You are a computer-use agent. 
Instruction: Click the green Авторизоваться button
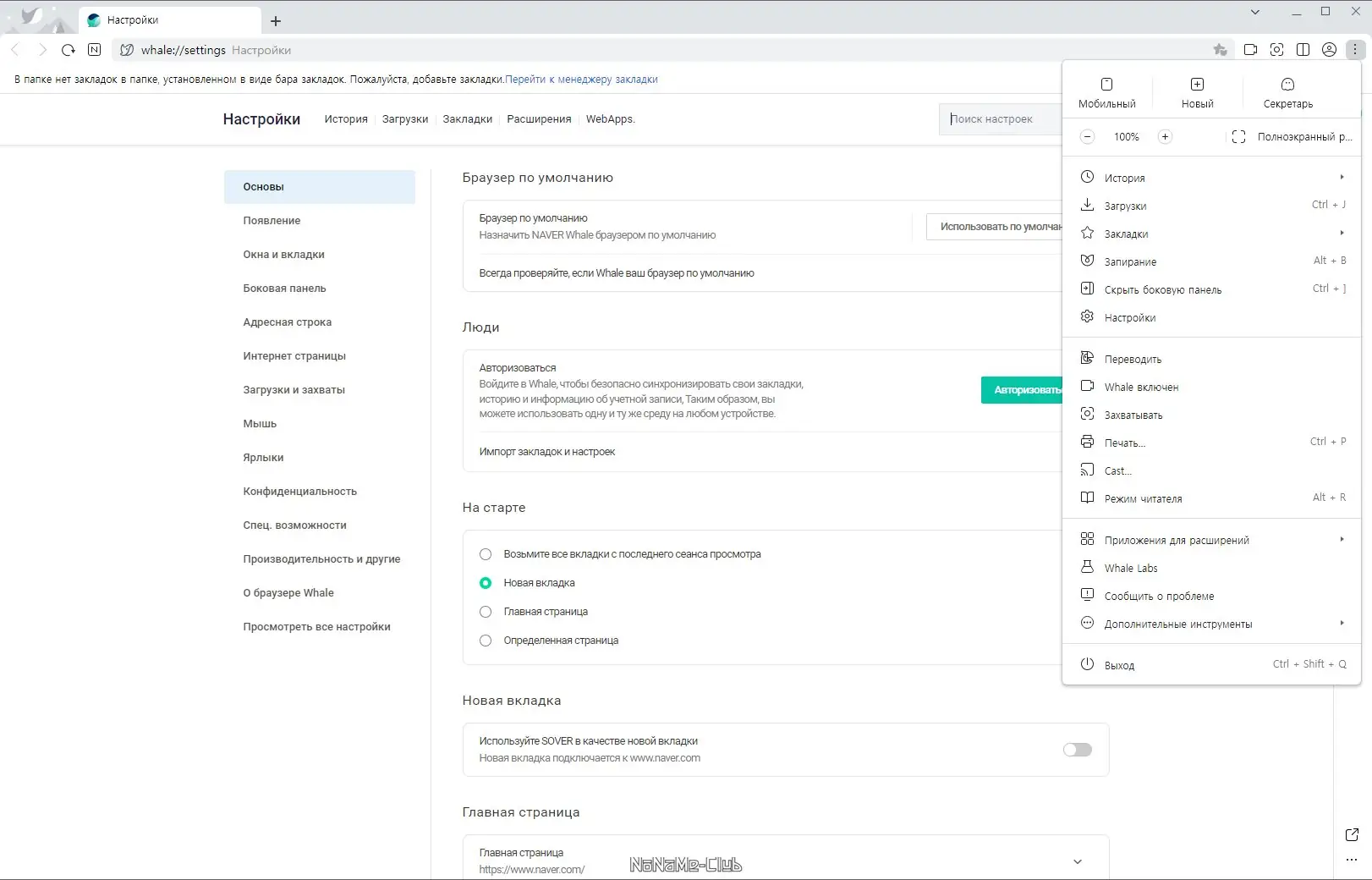point(1022,390)
